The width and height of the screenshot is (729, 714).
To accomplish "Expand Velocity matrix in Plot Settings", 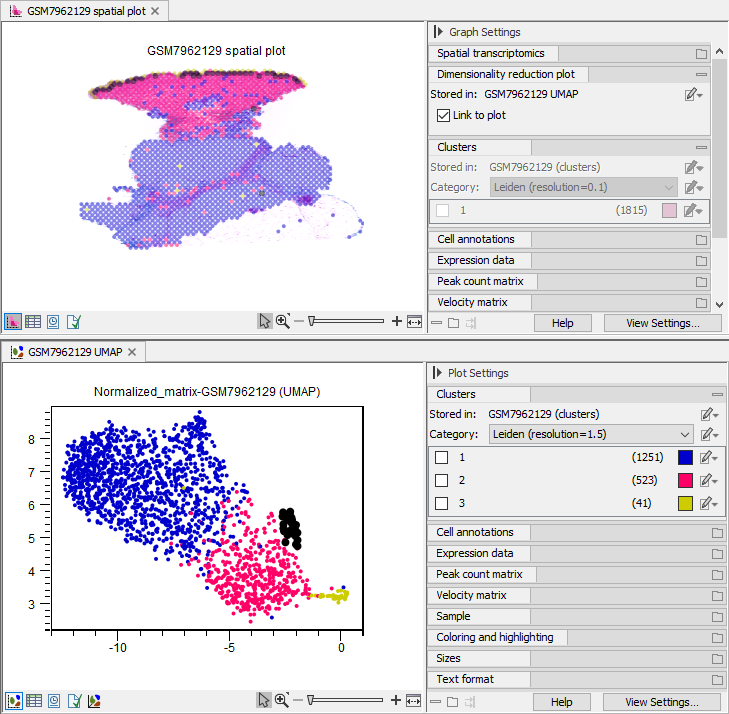I will (x=717, y=596).
